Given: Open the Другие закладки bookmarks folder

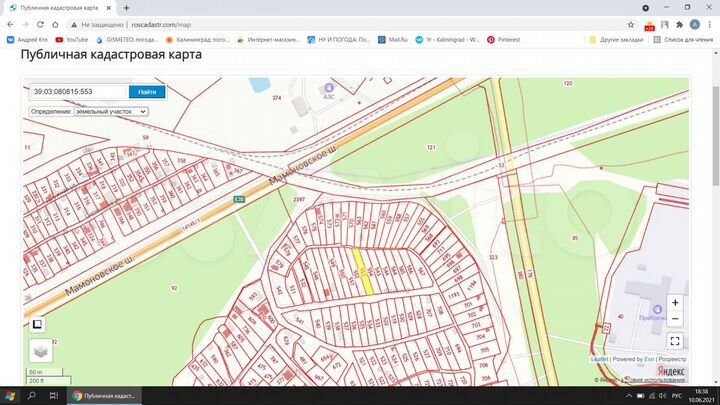Looking at the screenshot, I should (620, 39).
